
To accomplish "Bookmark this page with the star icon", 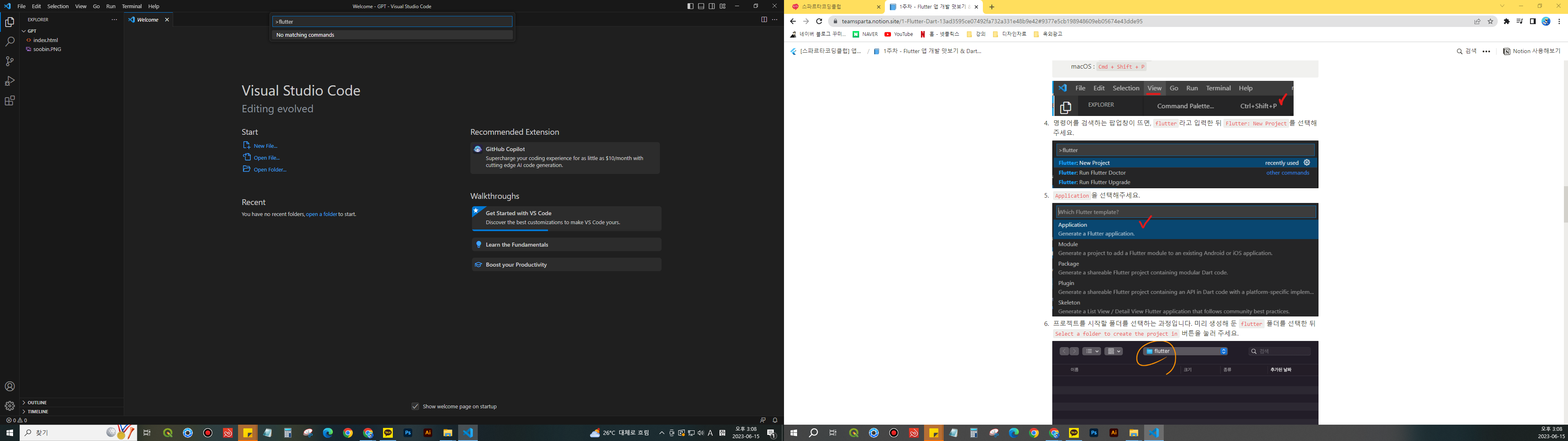I will (x=1491, y=21).
